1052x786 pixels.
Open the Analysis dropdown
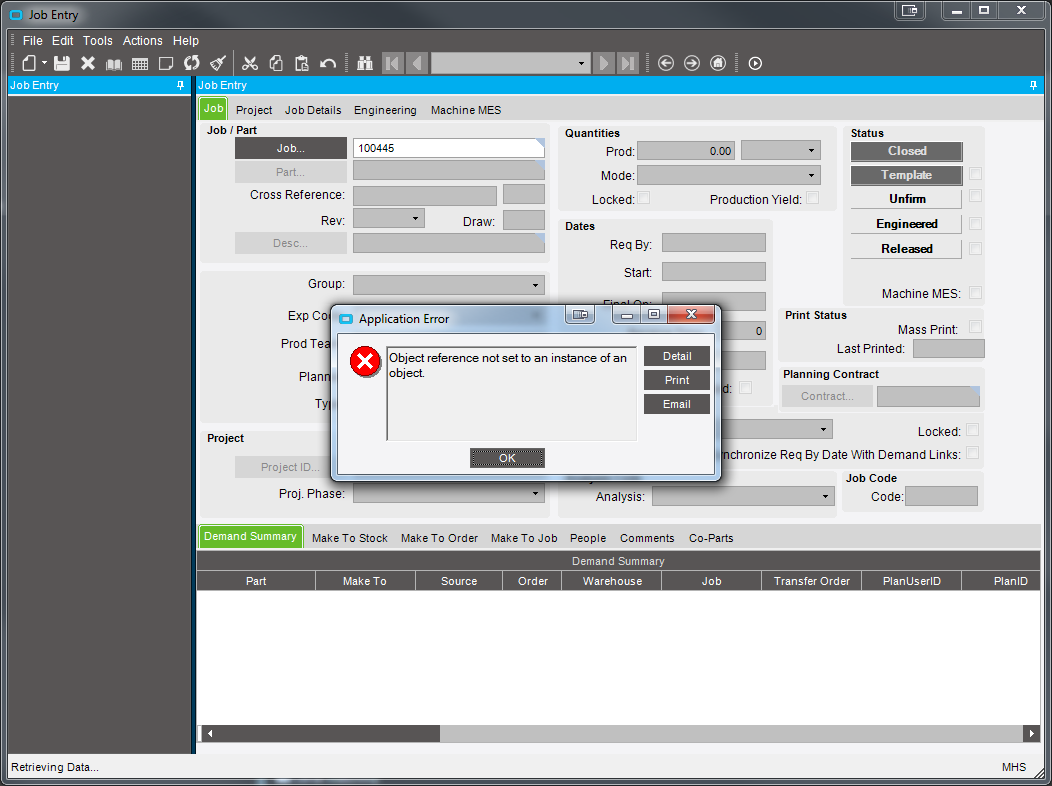[825, 496]
